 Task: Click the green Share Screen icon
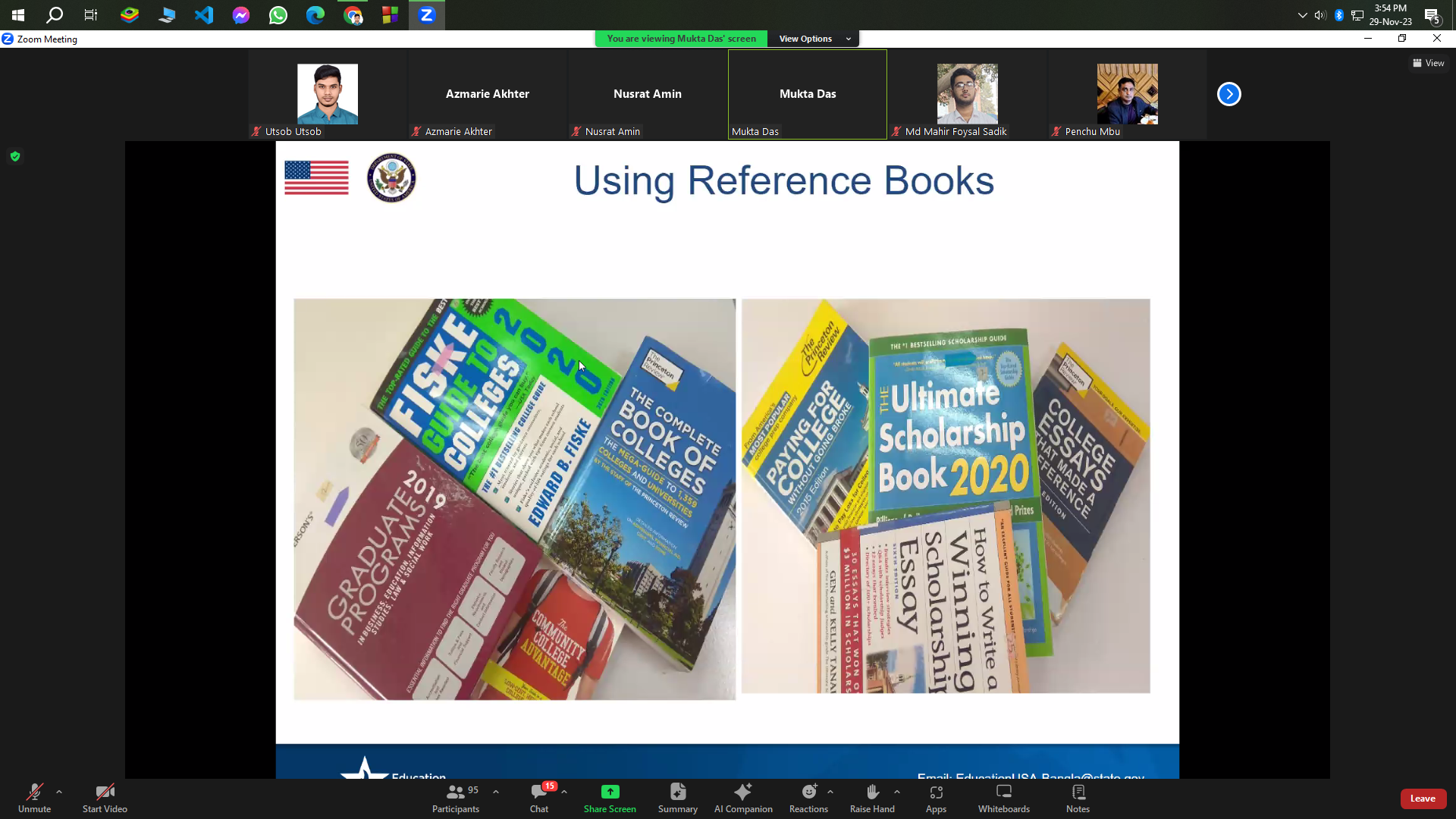[x=610, y=792]
